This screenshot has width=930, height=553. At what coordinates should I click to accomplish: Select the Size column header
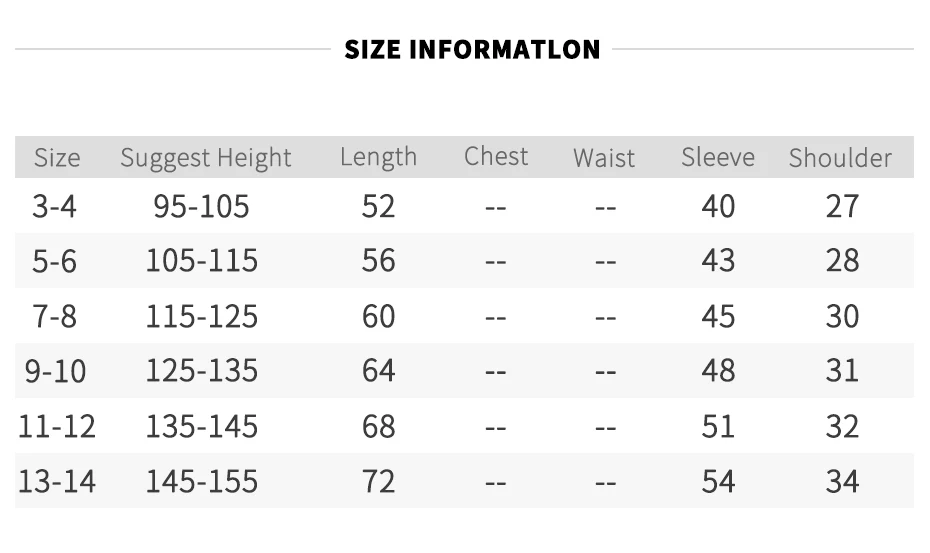[57, 158]
